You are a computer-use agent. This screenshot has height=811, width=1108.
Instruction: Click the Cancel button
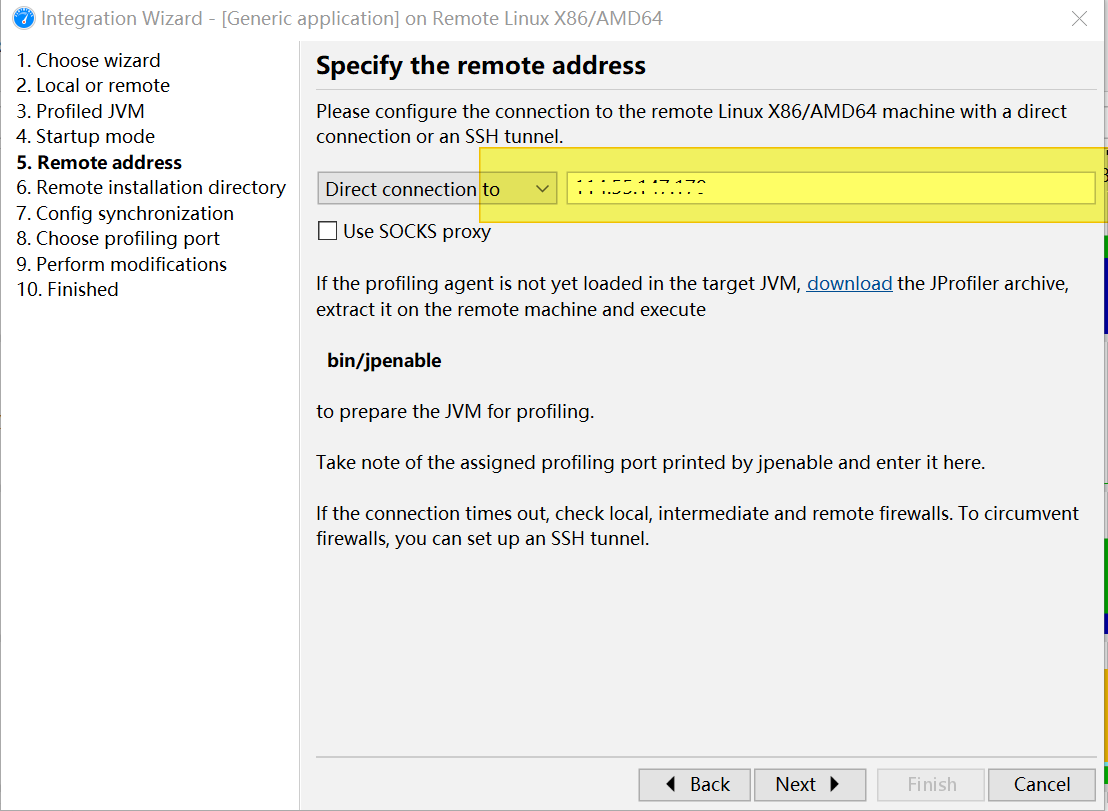1042,784
